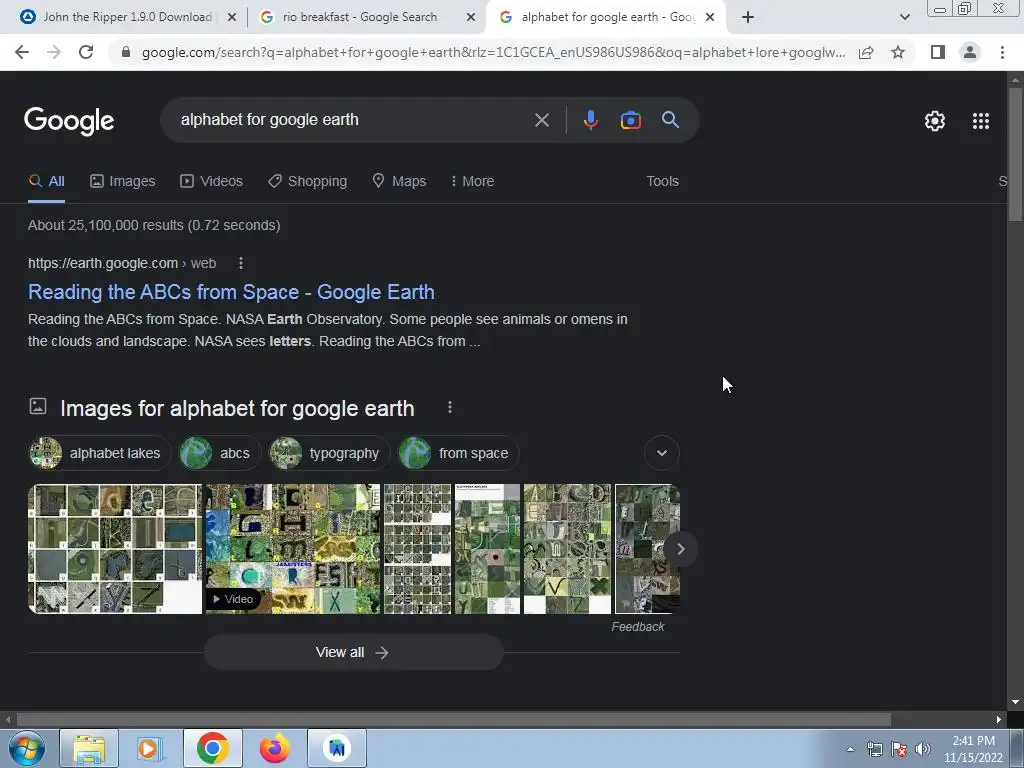Expand the More search categories
The image size is (1024, 768).
point(472,182)
